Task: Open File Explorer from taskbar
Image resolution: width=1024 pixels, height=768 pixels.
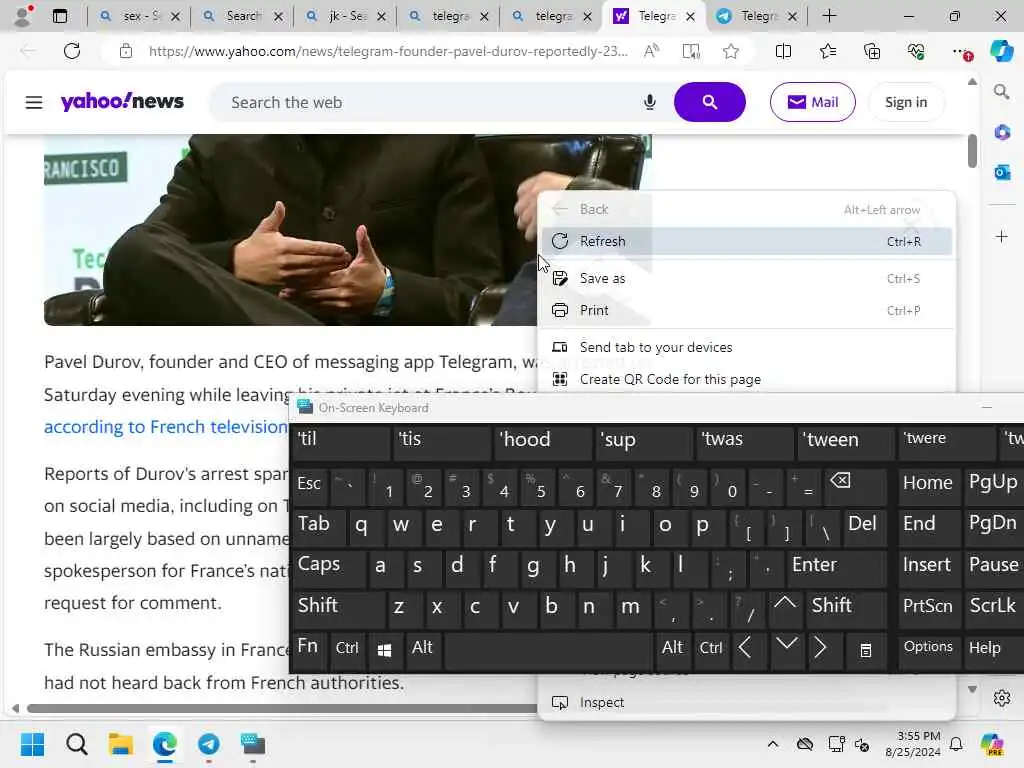Action: coord(121,744)
